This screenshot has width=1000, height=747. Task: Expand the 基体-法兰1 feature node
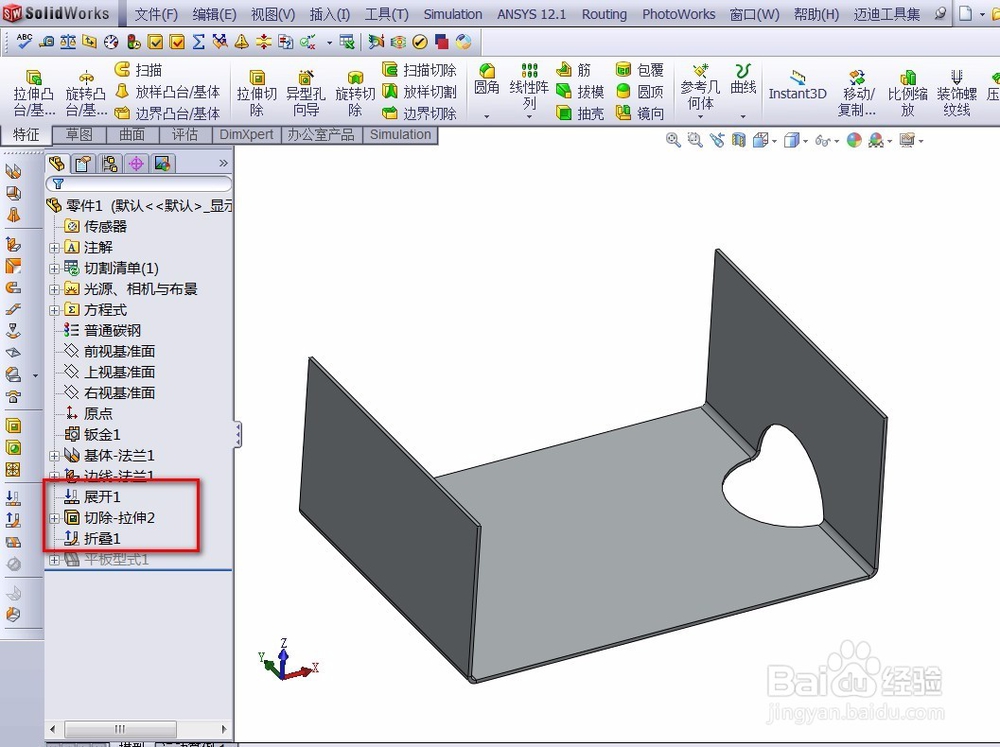pyautogui.click(x=54, y=456)
